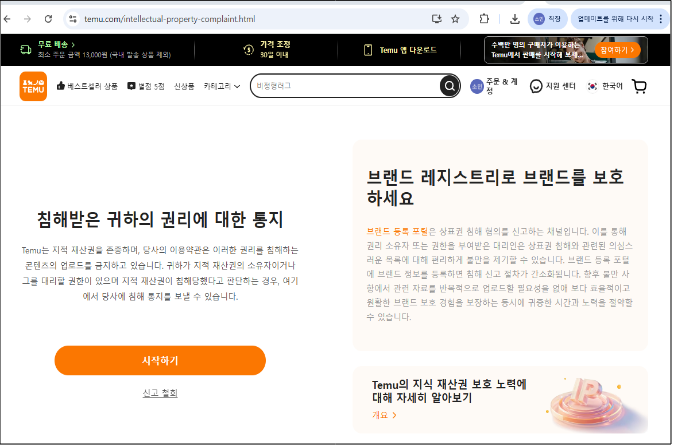
Task: Open the browser extensions puzzle icon
Action: click(484, 18)
